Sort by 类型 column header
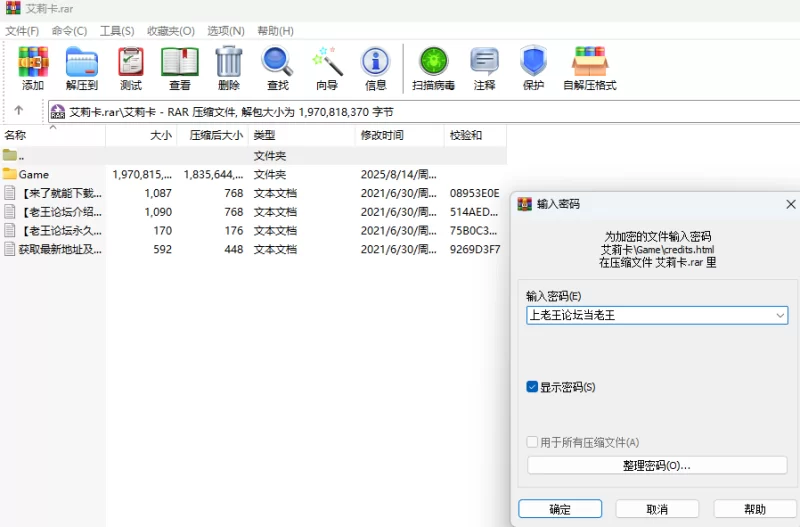This screenshot has width=800, height=527. click(x=302, y=135)
